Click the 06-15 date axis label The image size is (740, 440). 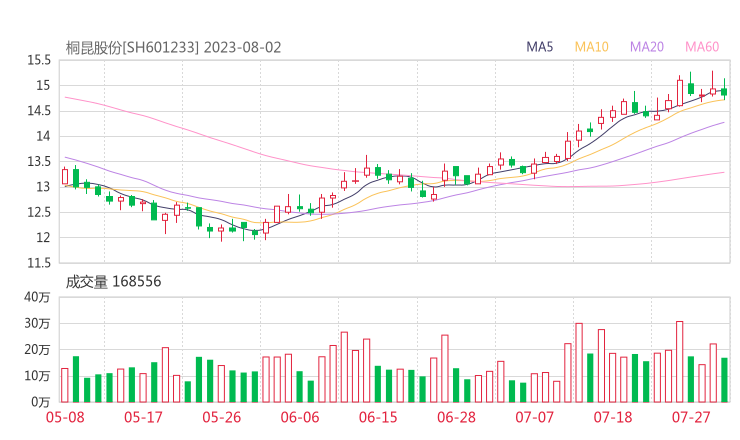click(x=378, y=417)
